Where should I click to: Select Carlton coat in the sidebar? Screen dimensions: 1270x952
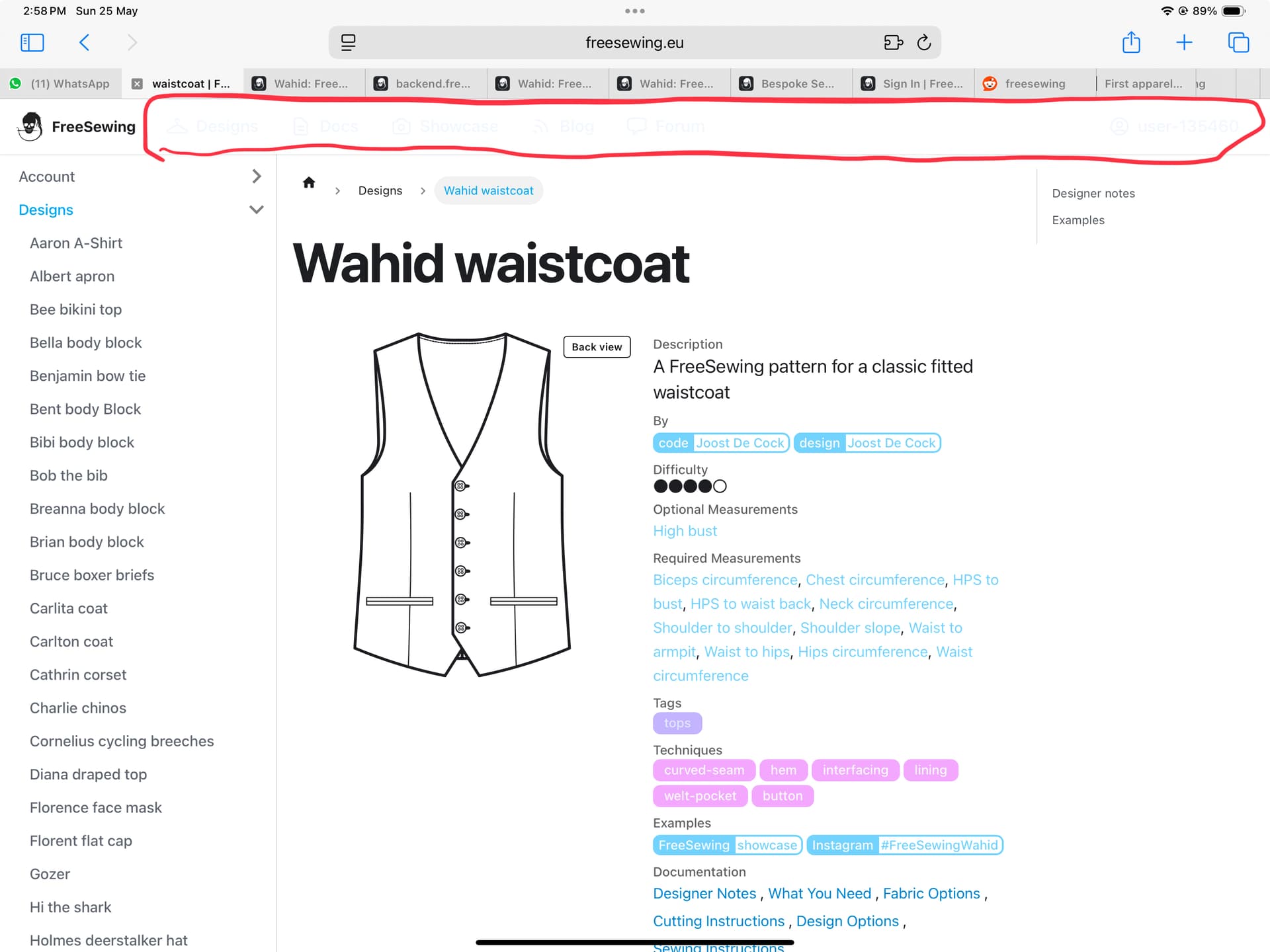pyautogui.click(x=71, y=641)
